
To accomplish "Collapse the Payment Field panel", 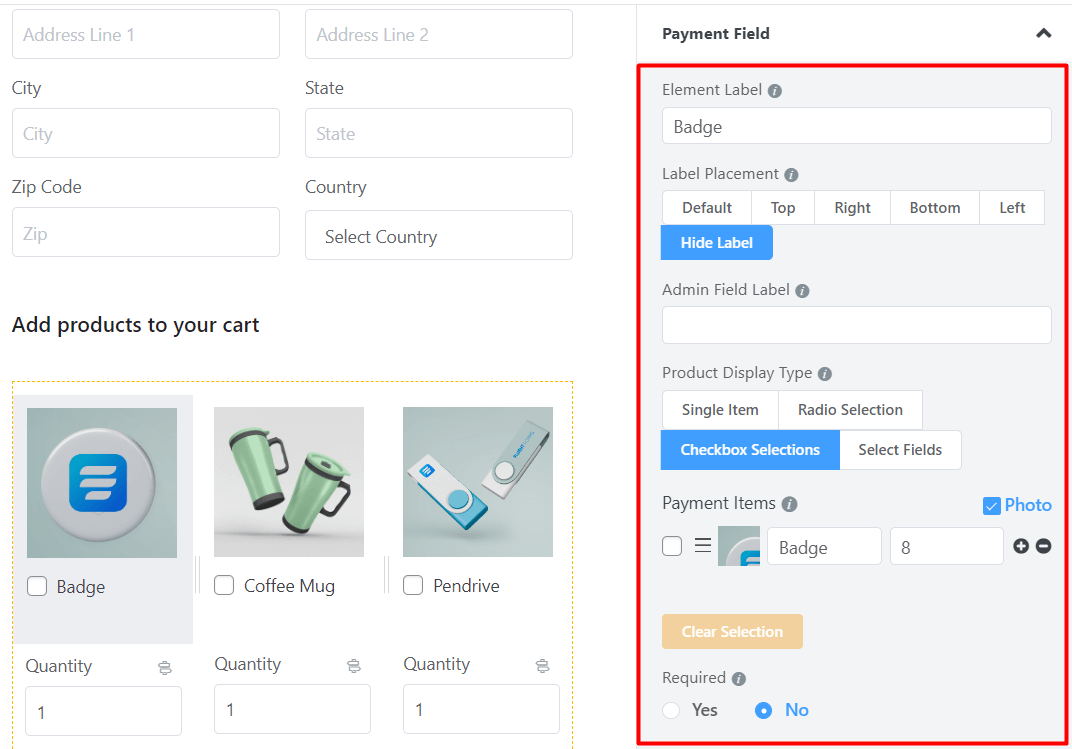I will [x=1044, y=33].
